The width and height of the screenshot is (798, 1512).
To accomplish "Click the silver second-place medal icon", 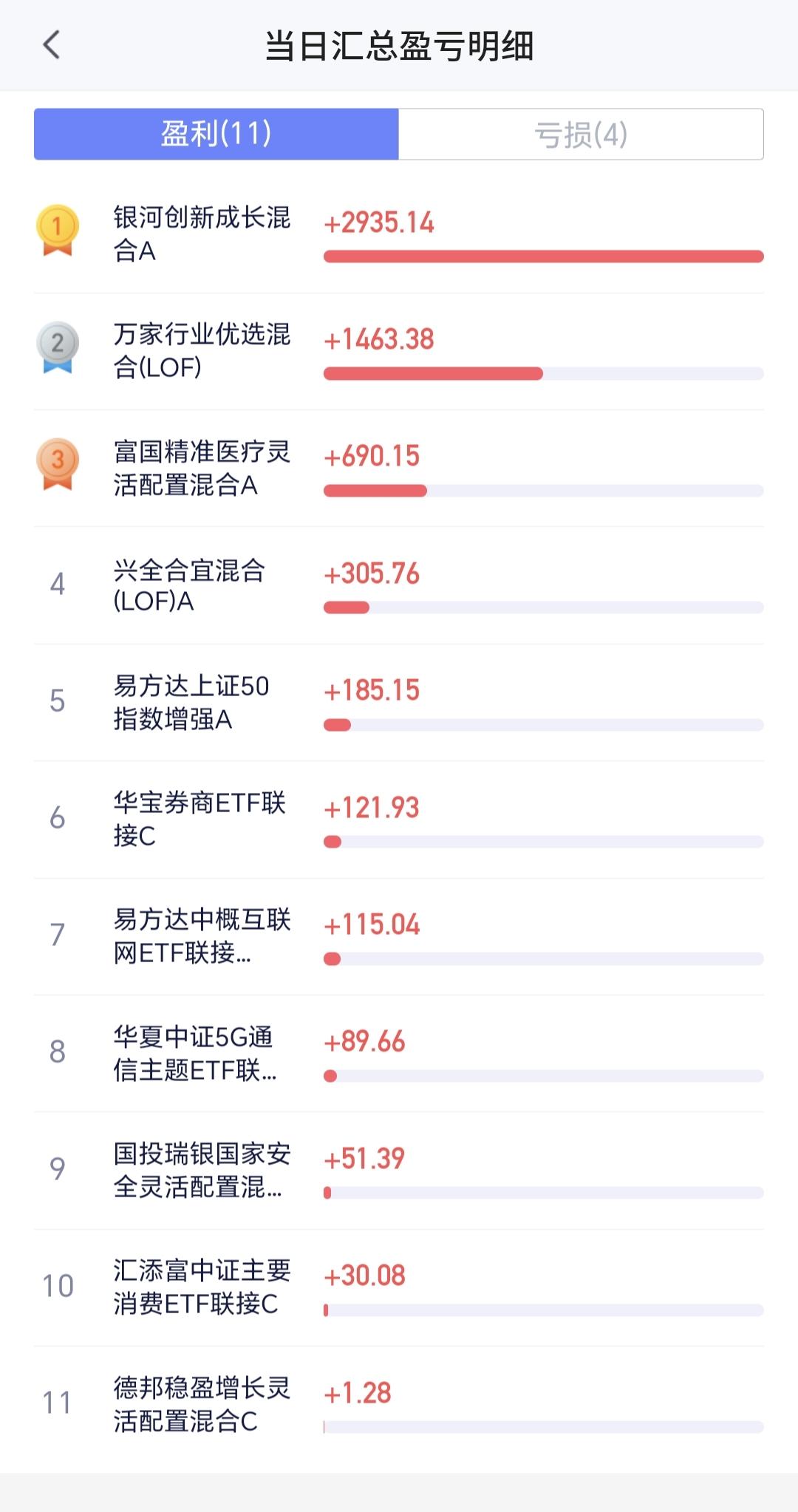I will pyautogui.click(x=58, y=347).
